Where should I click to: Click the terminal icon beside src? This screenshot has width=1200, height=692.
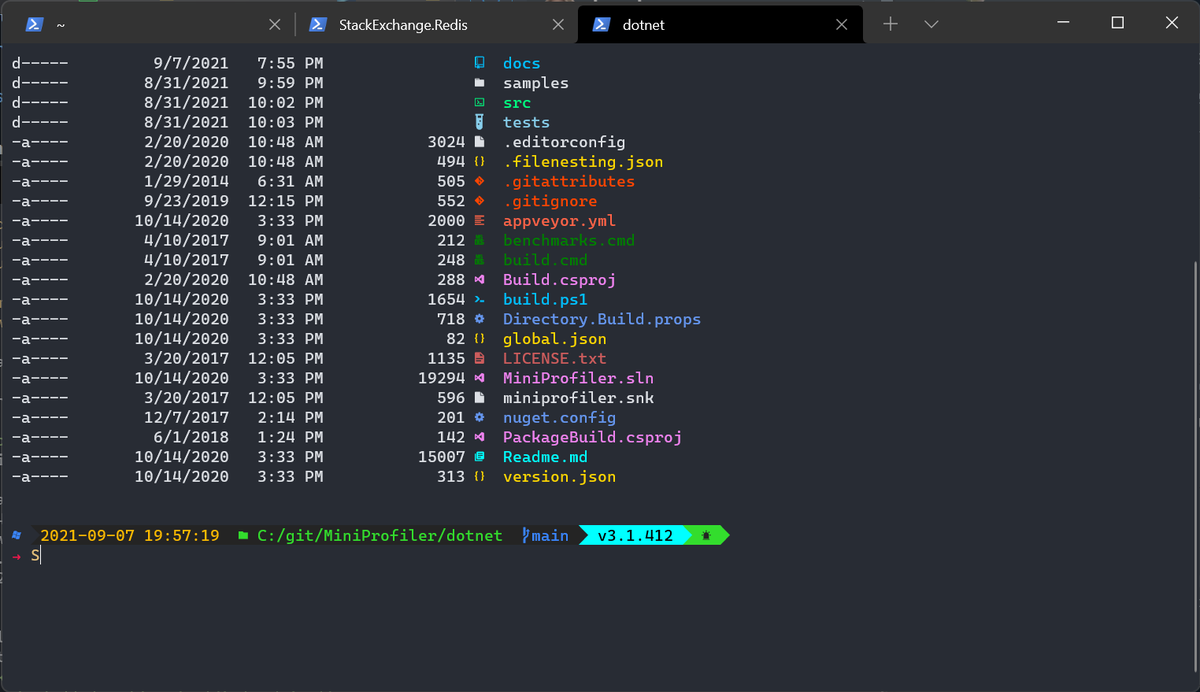[x=479, y=103]
